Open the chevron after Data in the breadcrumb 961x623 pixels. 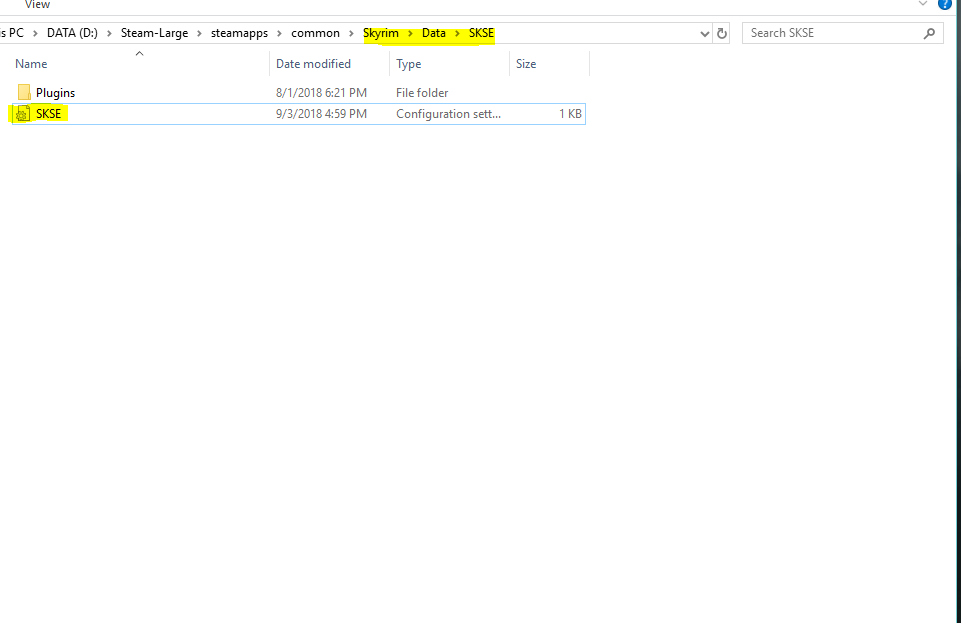point(457,33)
